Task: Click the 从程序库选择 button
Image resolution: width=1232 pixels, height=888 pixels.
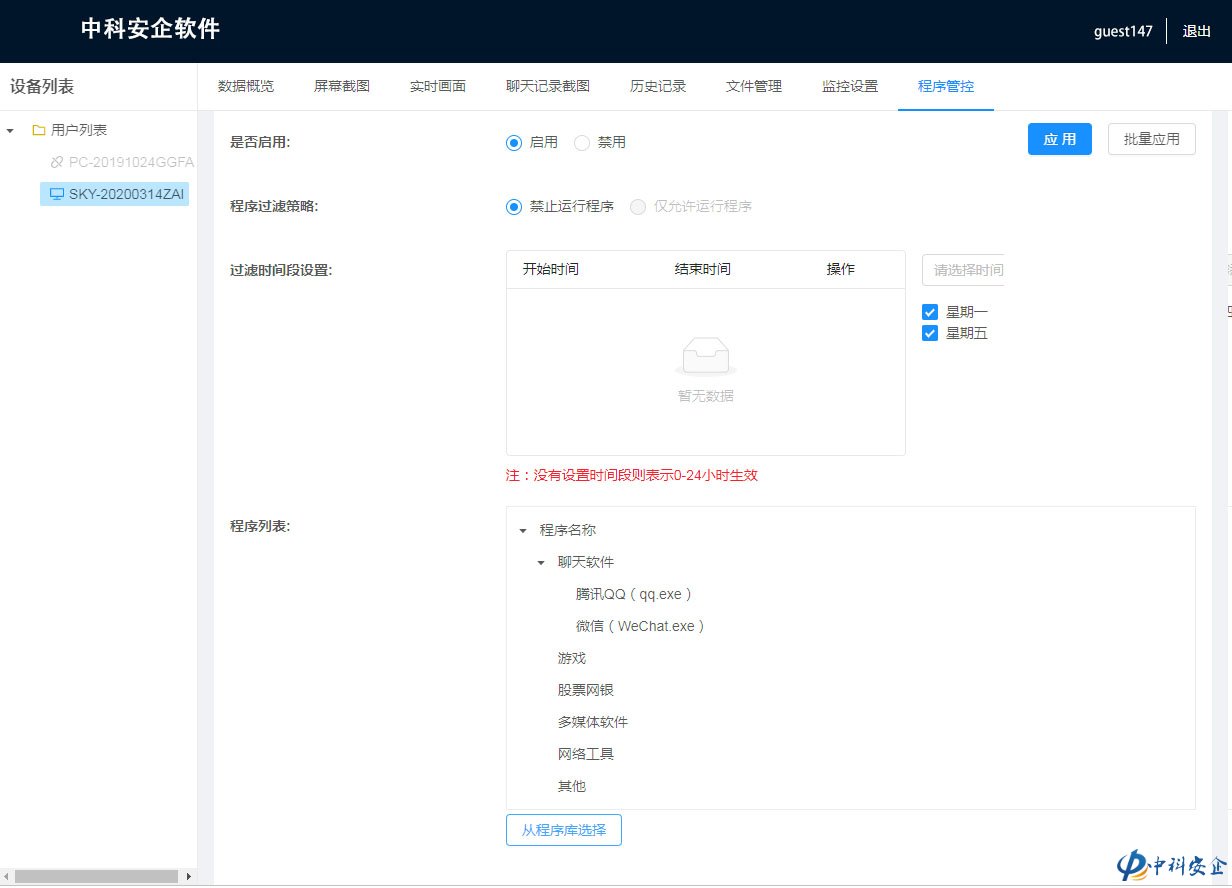Action: pyautogui.click(x=564, y=830)
